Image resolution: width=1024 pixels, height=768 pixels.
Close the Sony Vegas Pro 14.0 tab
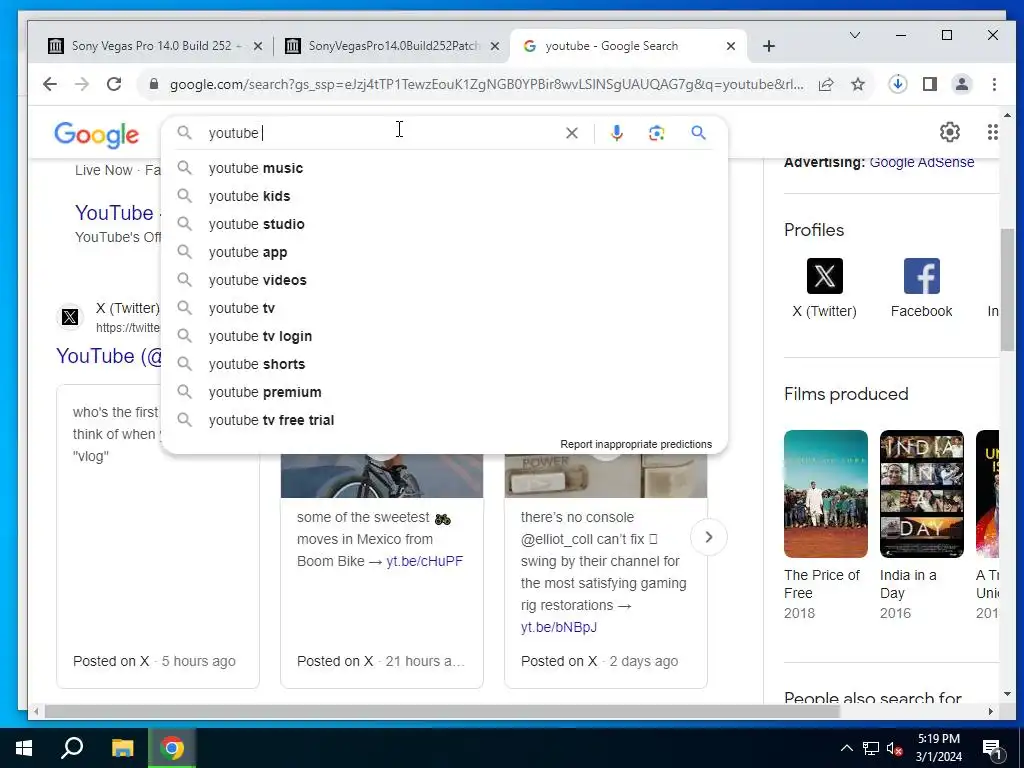coord(258,46)
